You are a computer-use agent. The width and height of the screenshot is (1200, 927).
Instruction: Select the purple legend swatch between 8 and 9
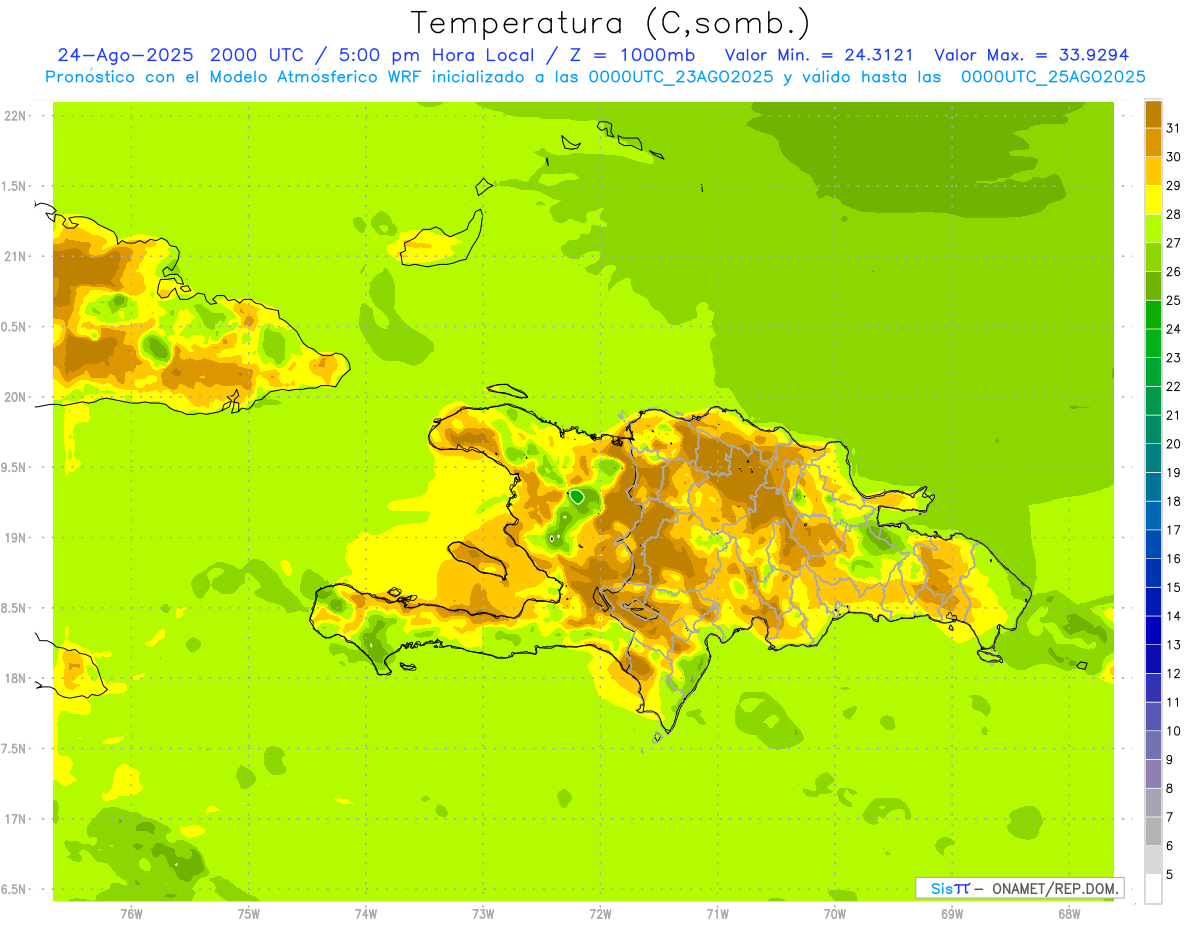pos(1153,774)
